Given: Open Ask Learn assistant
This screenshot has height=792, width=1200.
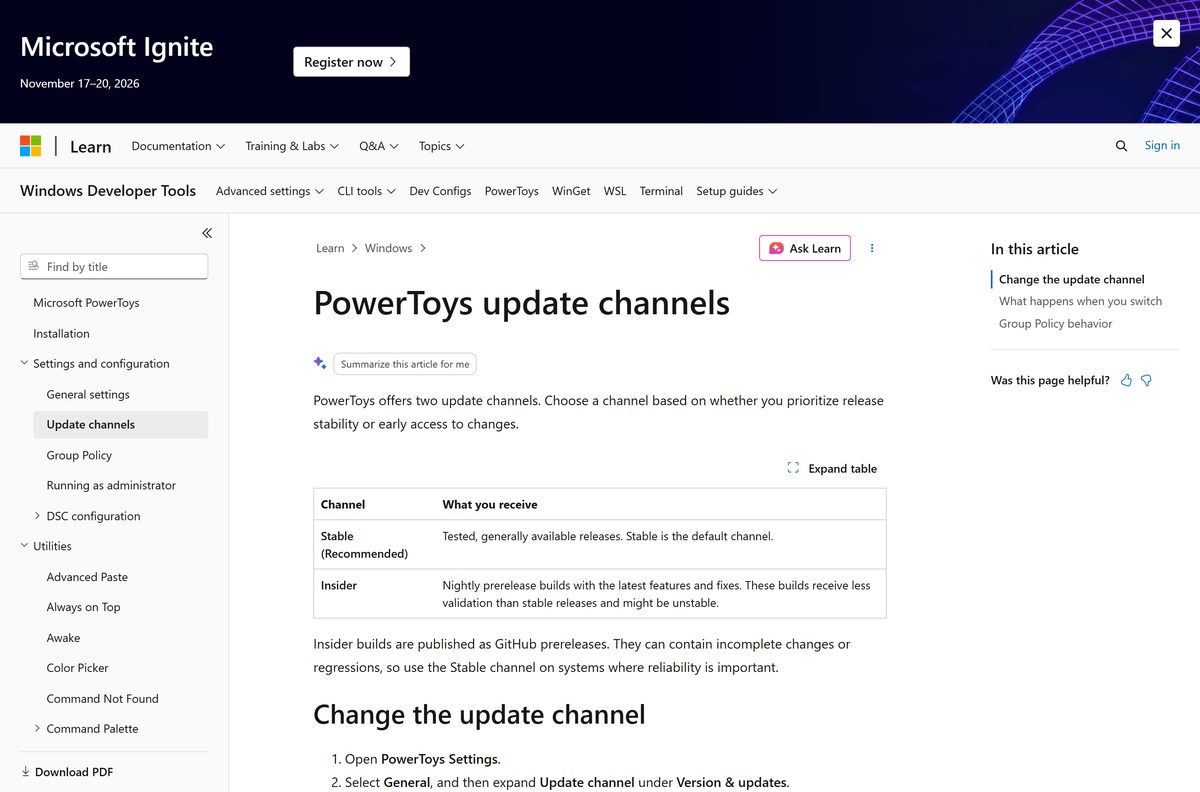Looking at the screenshot, I should click(805, 248).
